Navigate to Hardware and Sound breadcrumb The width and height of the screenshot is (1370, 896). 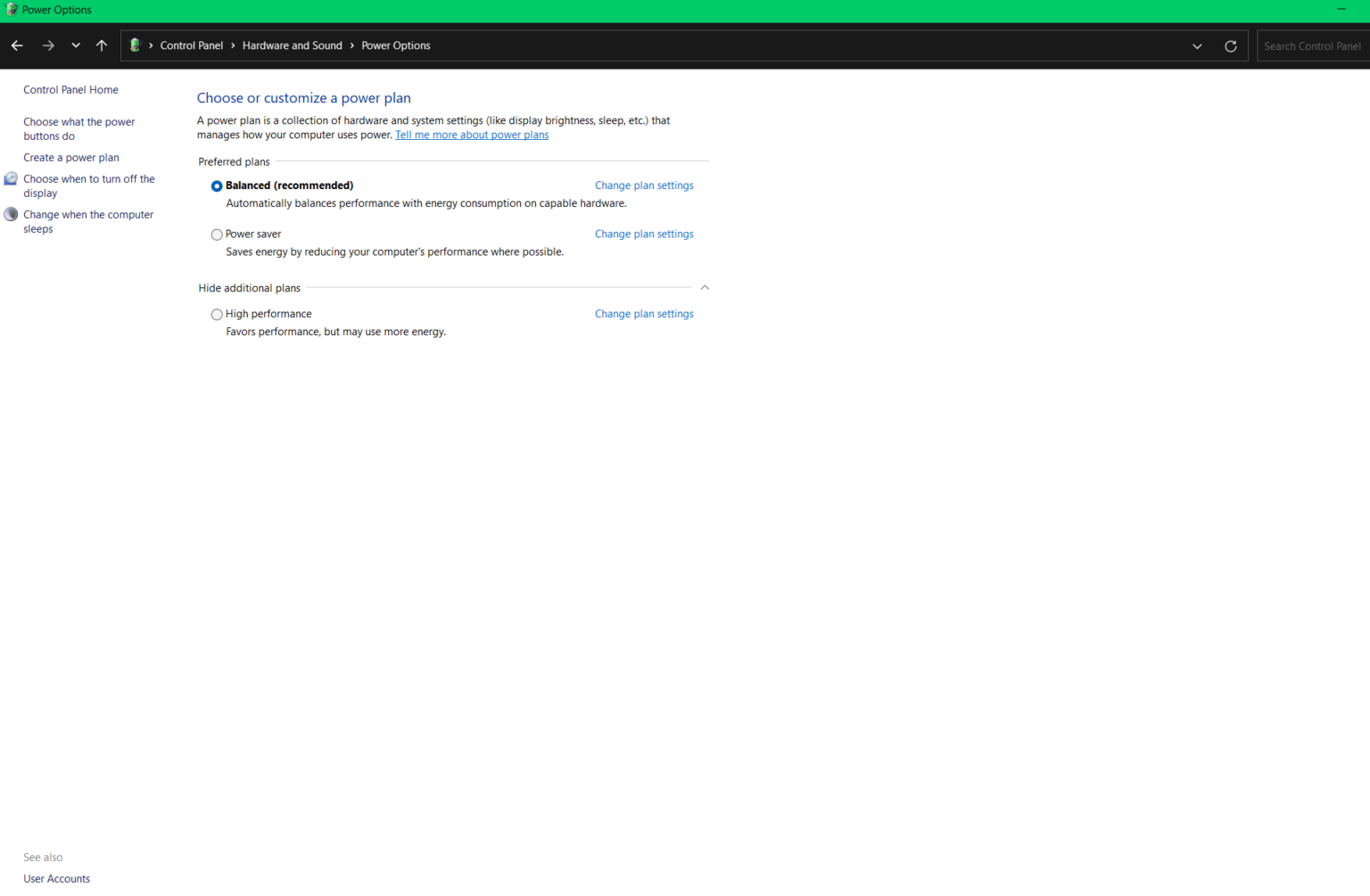[292, 45]
